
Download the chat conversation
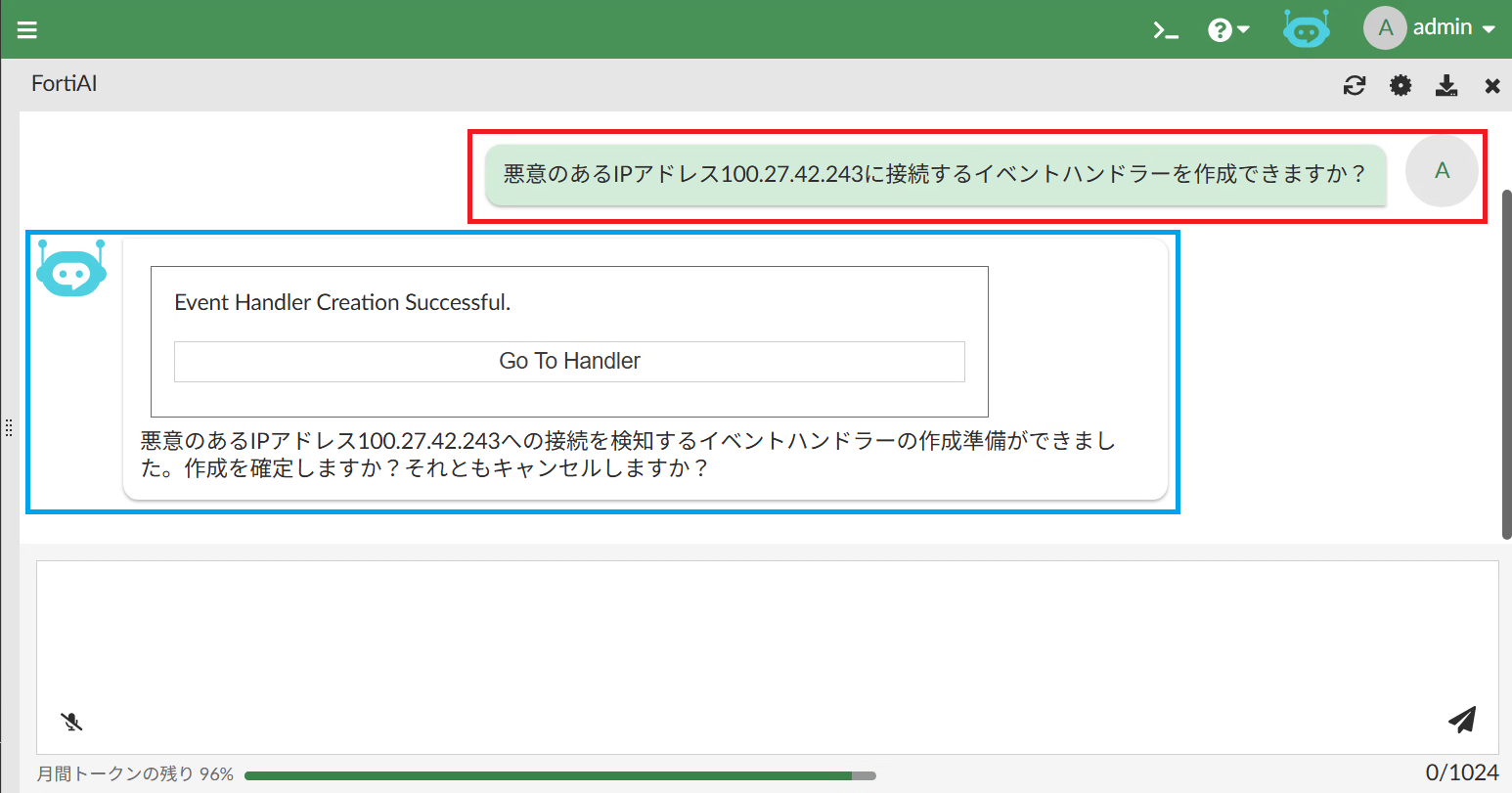[1446, 86]
